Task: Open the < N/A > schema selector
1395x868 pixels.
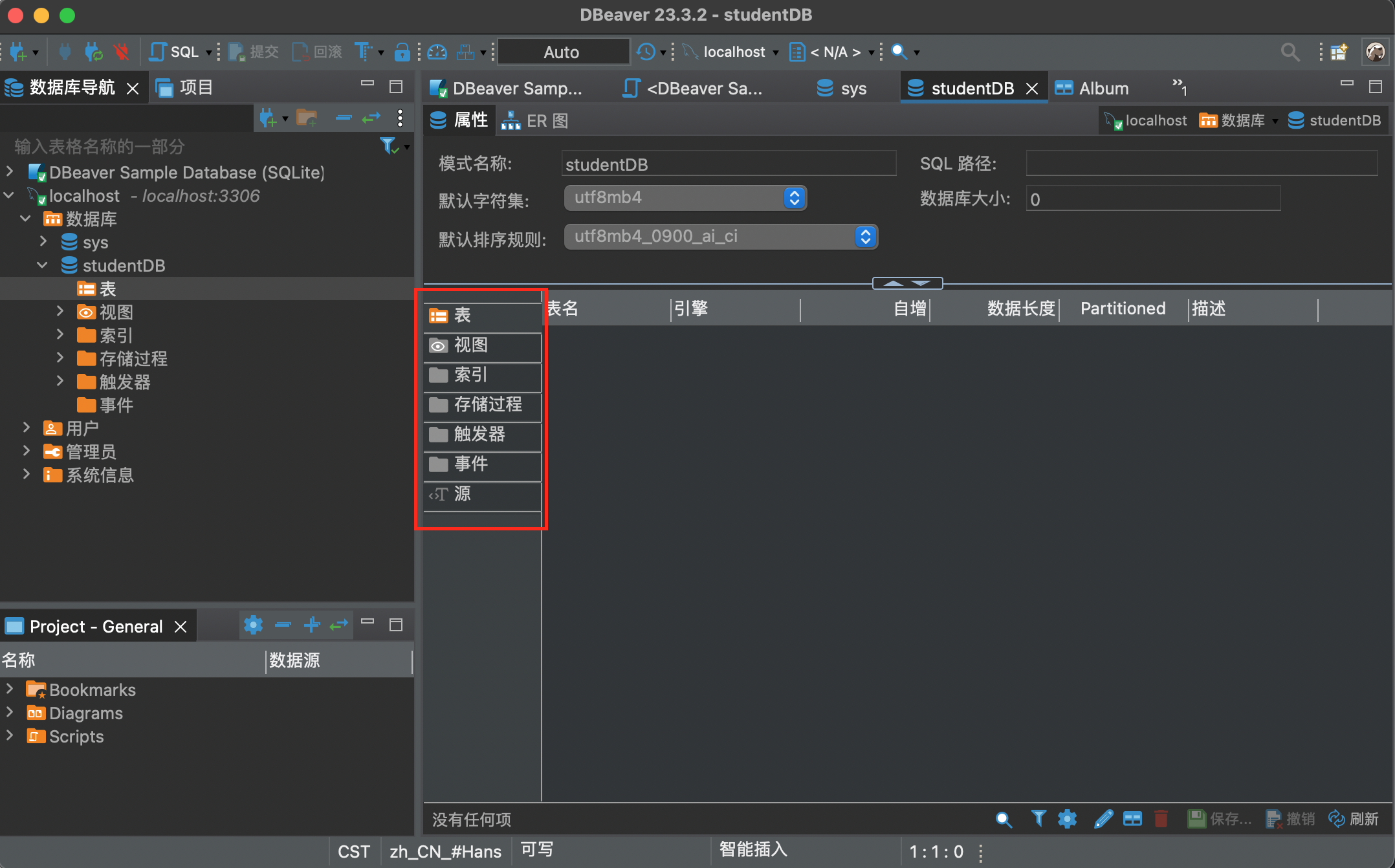Action: pyautogui.click(x=832, y=52)
